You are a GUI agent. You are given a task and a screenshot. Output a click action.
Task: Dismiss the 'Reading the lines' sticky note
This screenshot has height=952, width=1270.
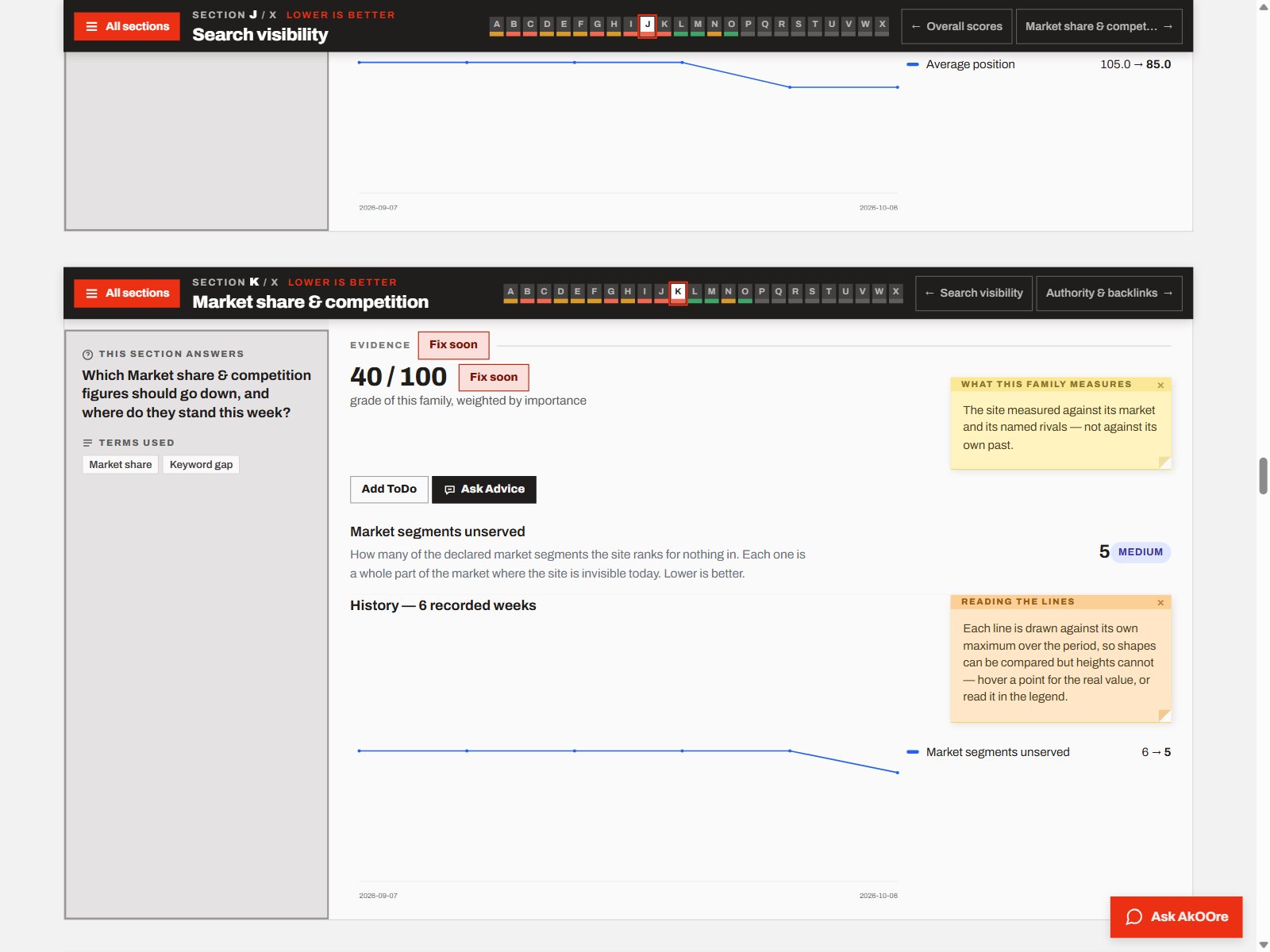(x=1160, y=602)
